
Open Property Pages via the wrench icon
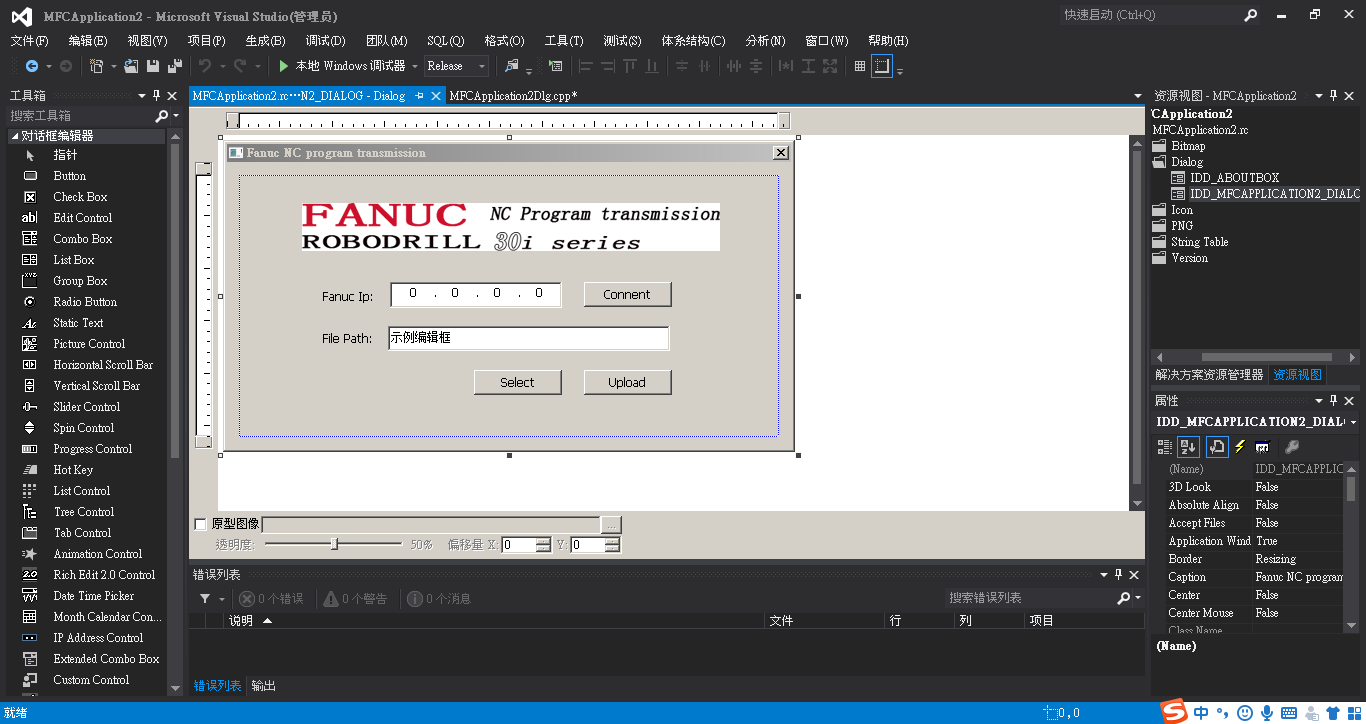click(x=1289, y=447)
